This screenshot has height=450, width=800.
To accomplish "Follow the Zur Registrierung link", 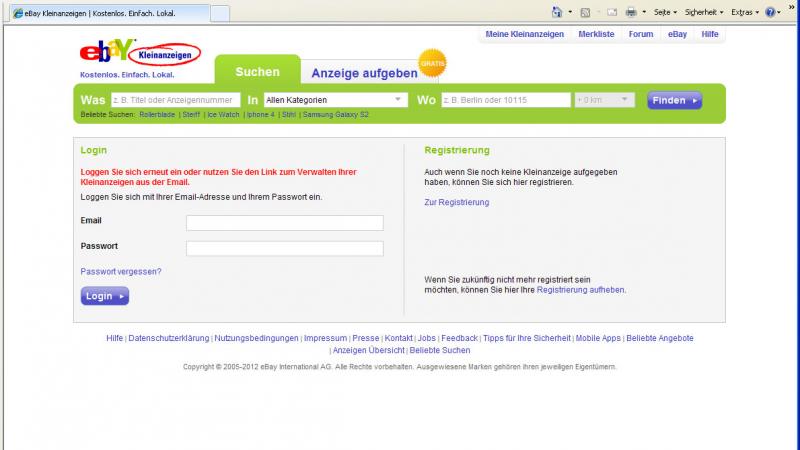I will click(x=457, y=202).
